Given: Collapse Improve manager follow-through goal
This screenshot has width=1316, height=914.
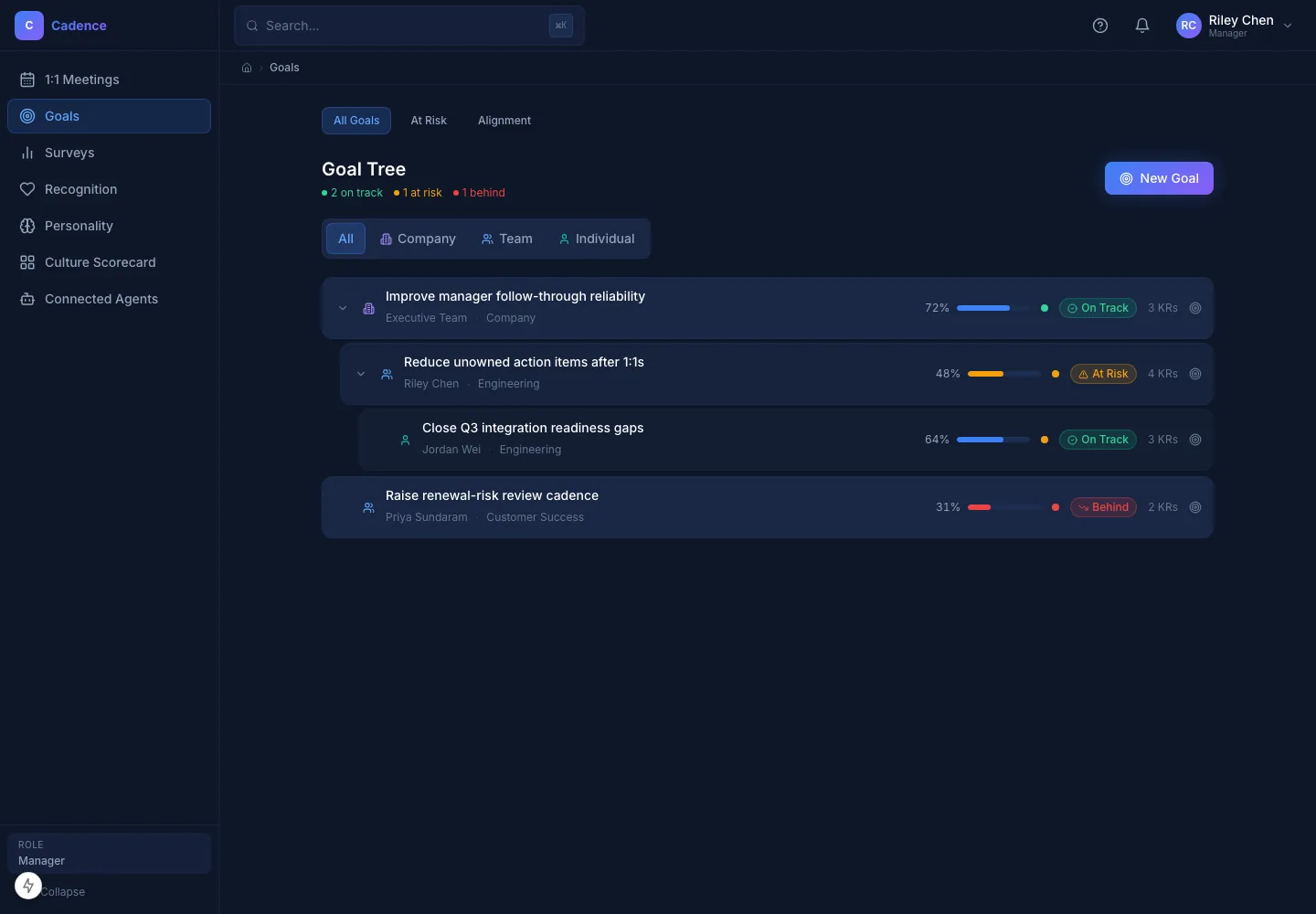Looking at the screenshot, I should (x=343, y=308).
